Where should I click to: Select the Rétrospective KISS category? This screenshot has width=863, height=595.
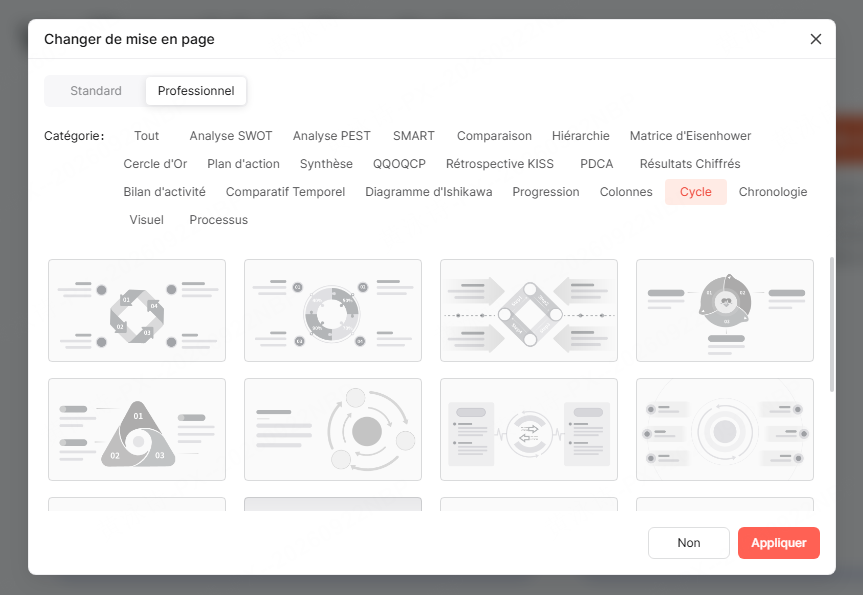500,164
